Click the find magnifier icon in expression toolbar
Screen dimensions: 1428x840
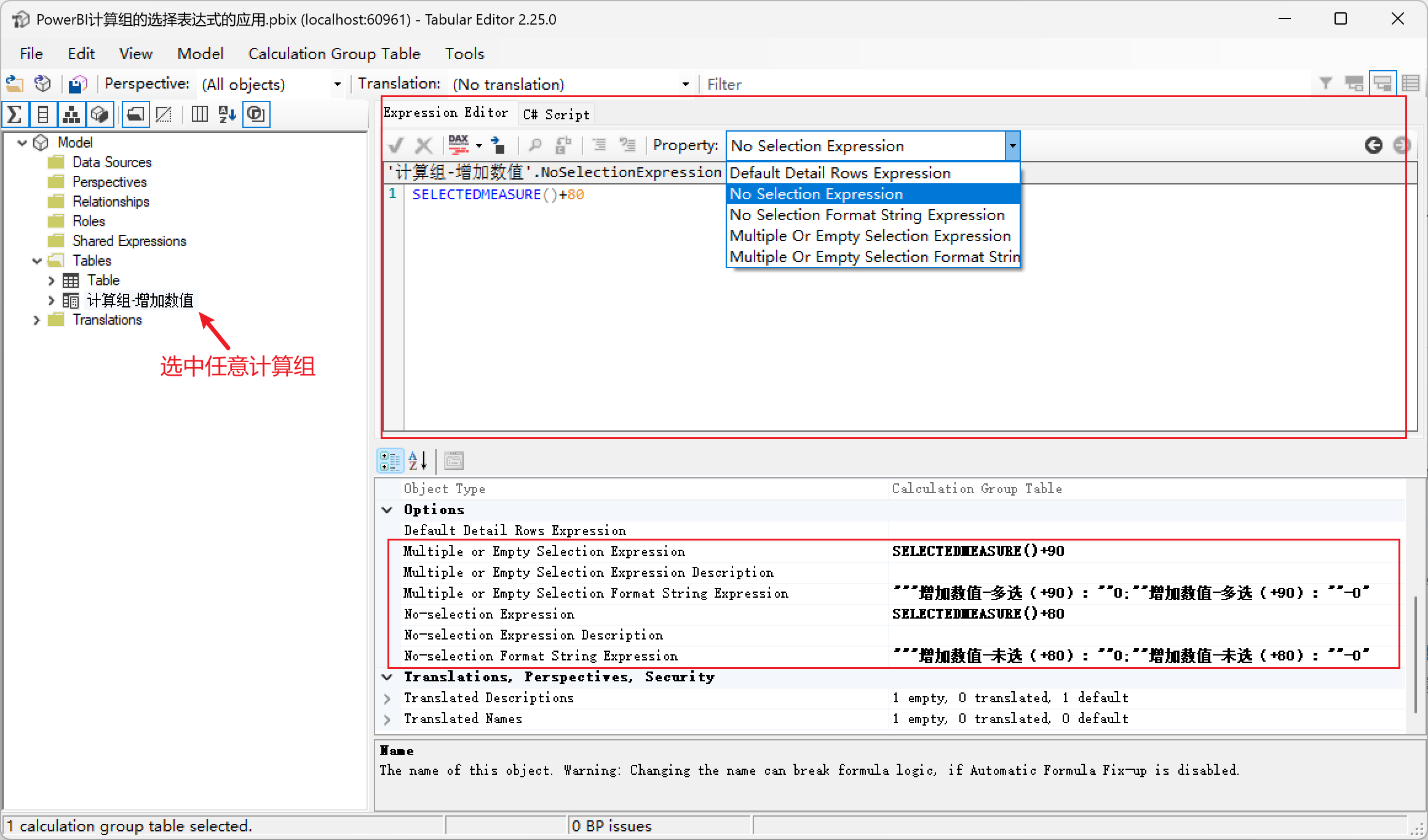pyautogui.click(x=535, y=146)
